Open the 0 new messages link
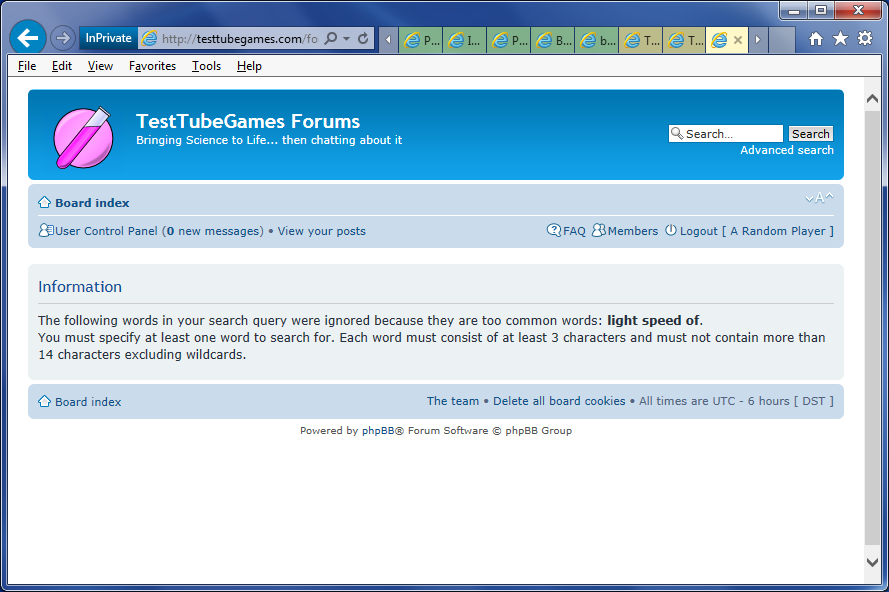 [x=213, y=231]
